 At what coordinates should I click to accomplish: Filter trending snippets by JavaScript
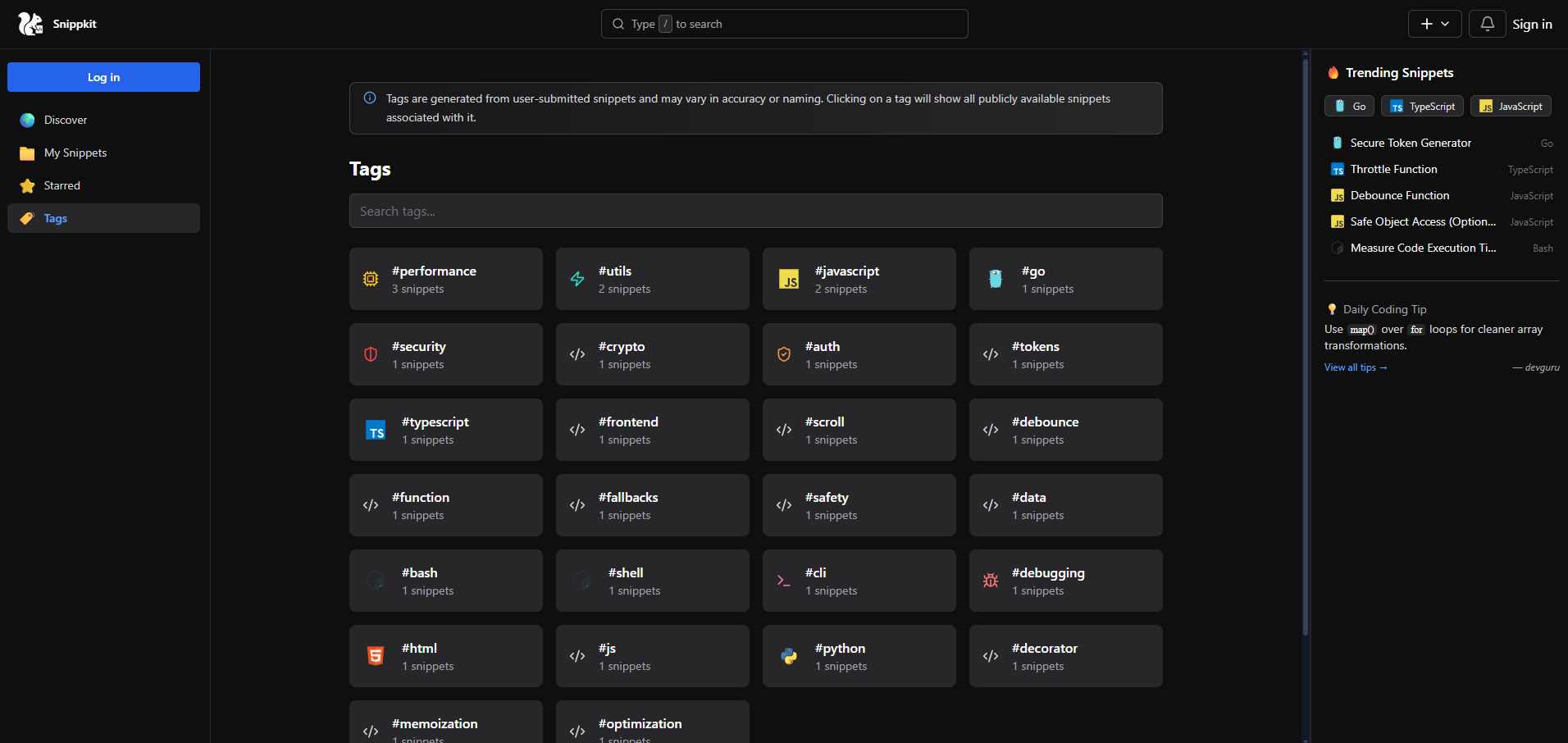[1511, 106]
